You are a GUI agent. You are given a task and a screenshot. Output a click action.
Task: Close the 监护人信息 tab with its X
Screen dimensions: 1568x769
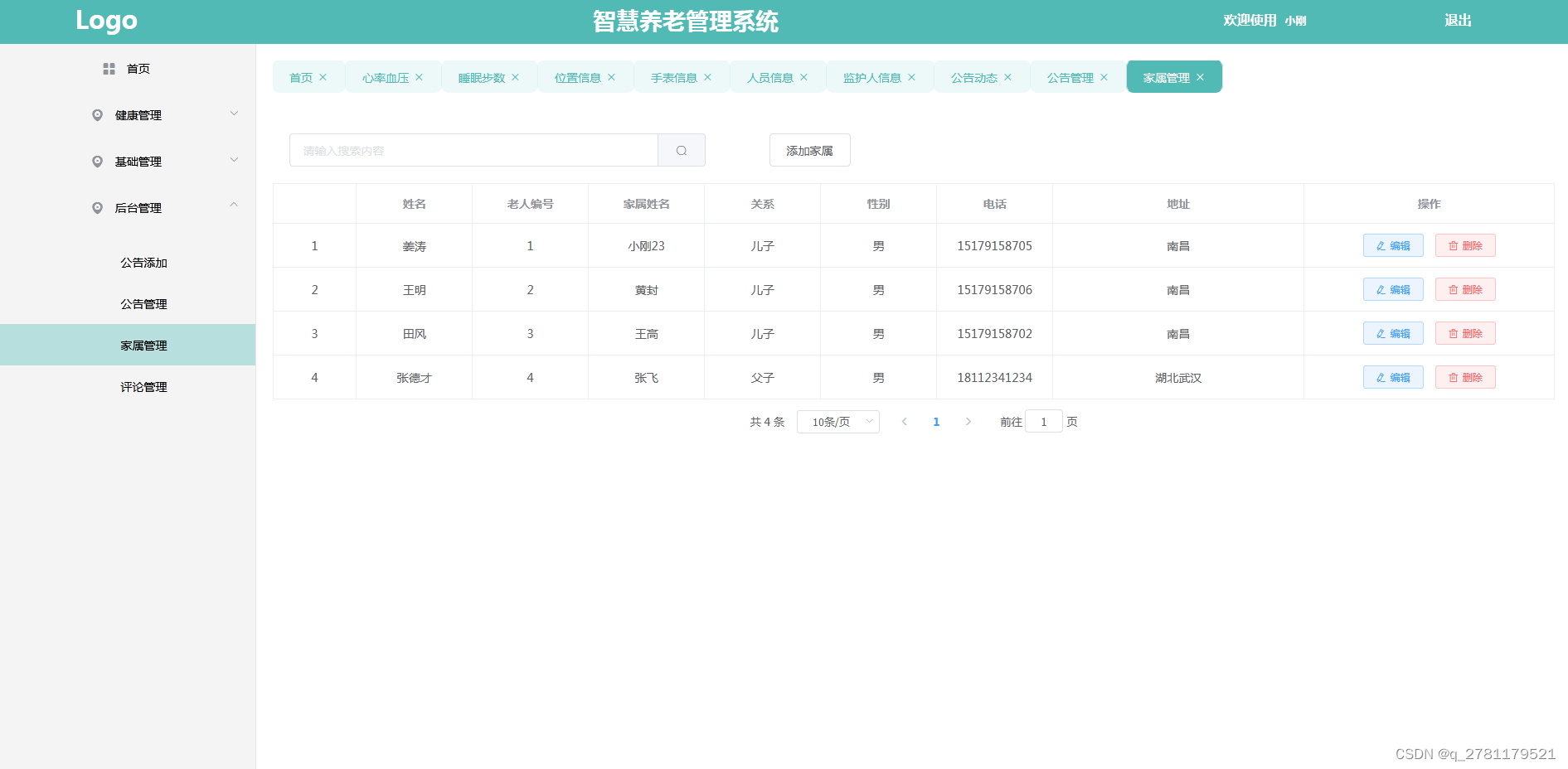click(912, 77)
